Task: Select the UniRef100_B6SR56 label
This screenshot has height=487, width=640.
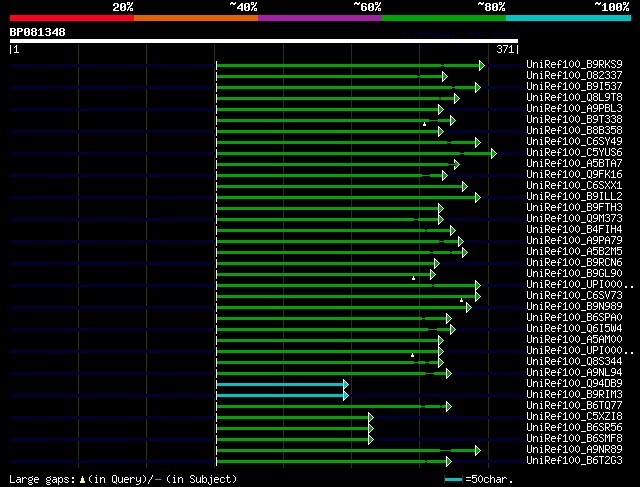Action: coord(574,427)
